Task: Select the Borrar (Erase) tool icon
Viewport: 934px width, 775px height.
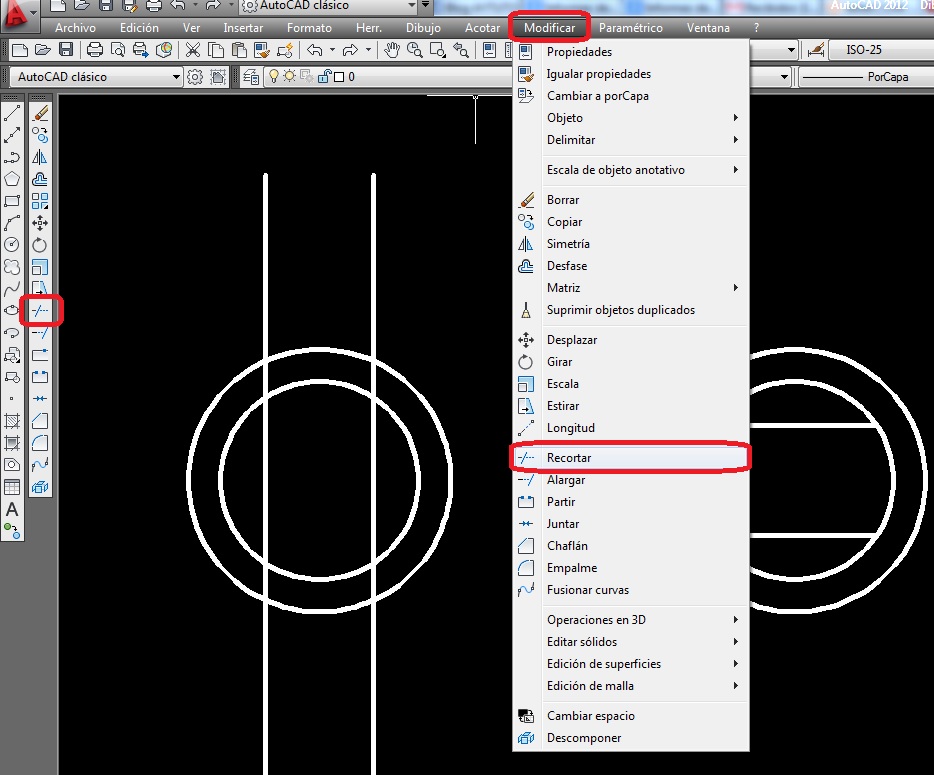Action: (x=40, y=112)
